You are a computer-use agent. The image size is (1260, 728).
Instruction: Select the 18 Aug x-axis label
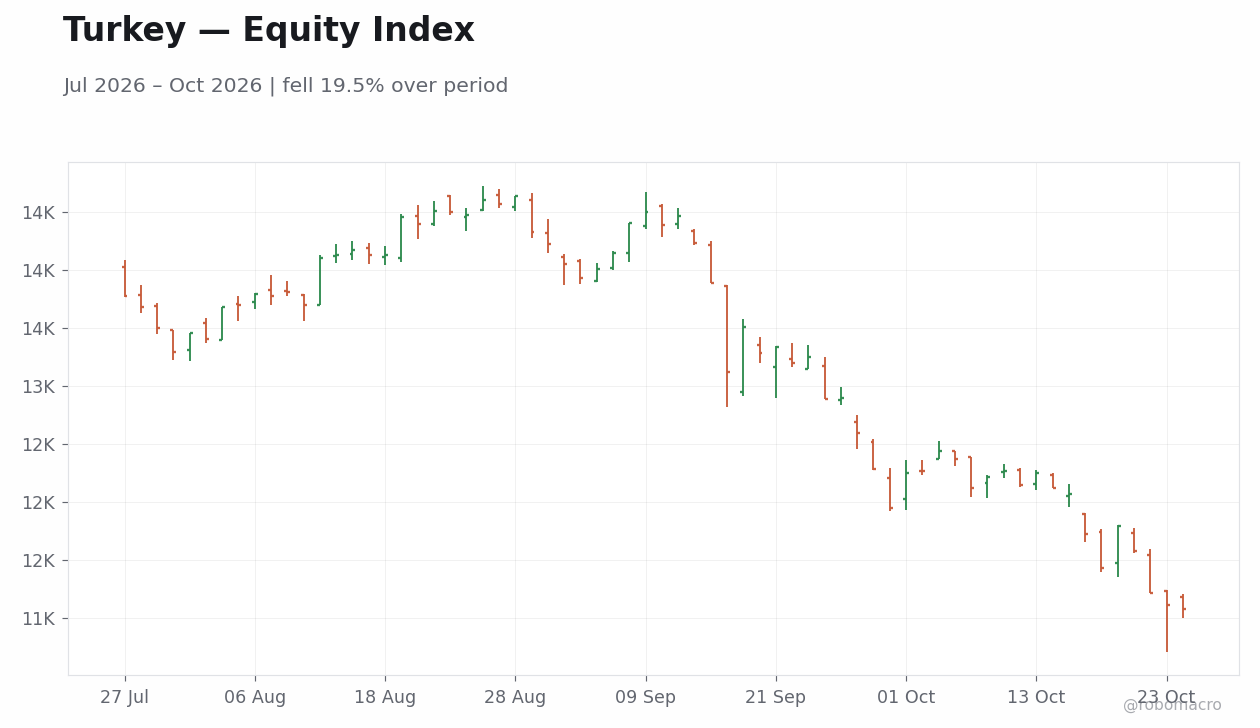coord(385,698)
